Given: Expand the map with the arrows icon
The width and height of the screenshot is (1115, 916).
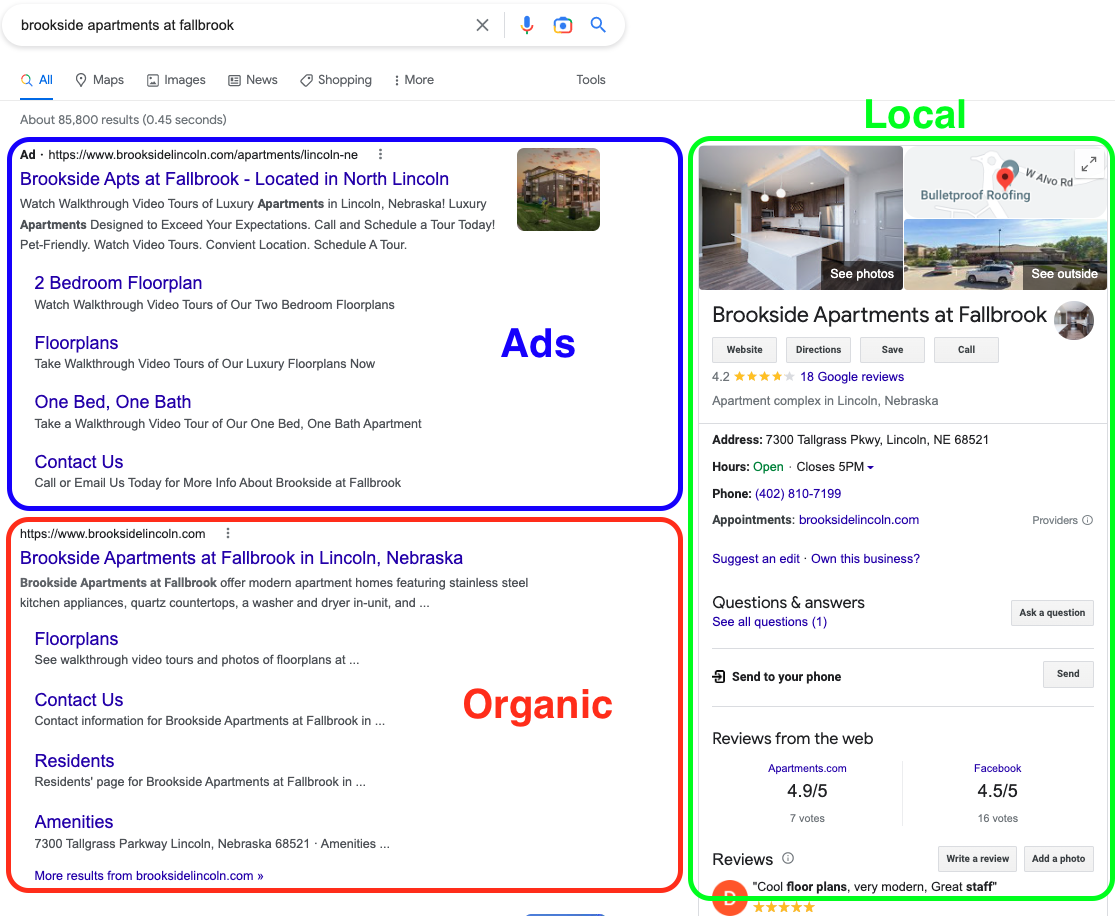Looking at the screenshot, I should click(1088, 165).
